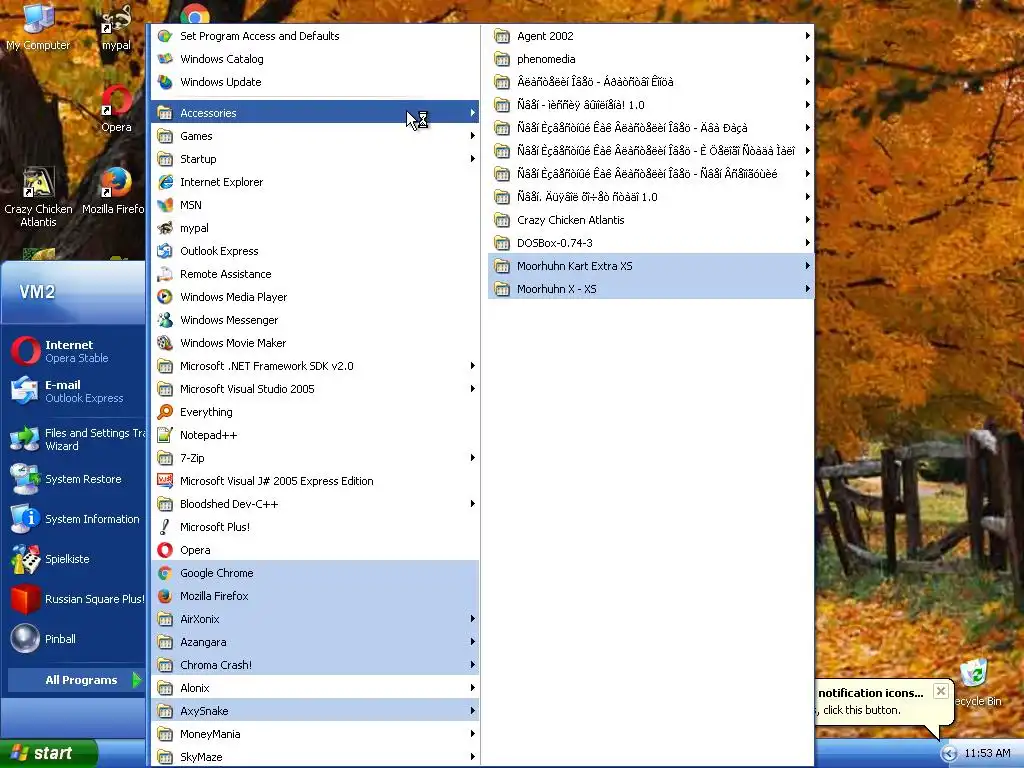
Task: Launch Windows Update from its icon
Action: [165, 82]
